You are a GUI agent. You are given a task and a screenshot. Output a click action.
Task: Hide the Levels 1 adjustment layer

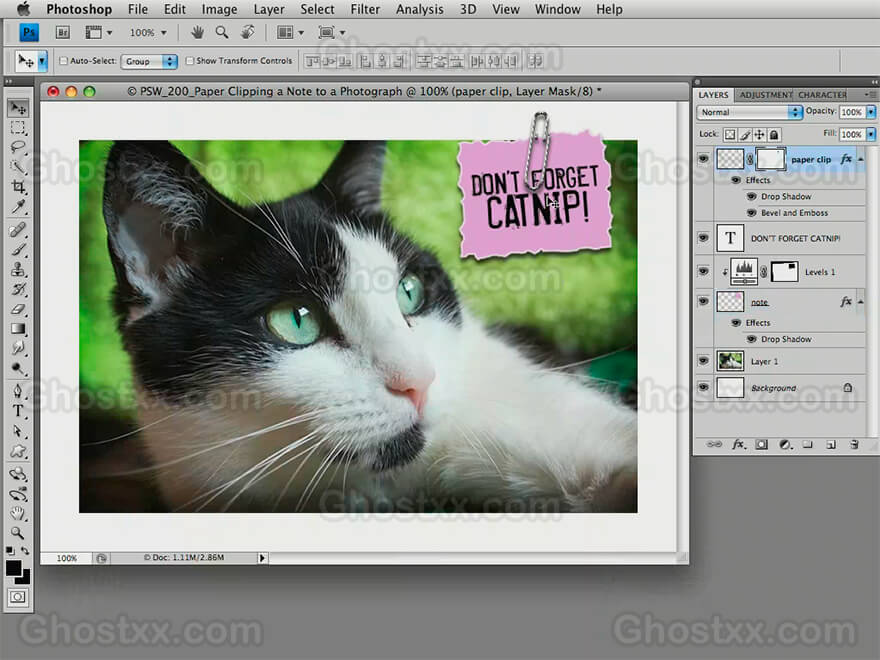coord(703,272)
